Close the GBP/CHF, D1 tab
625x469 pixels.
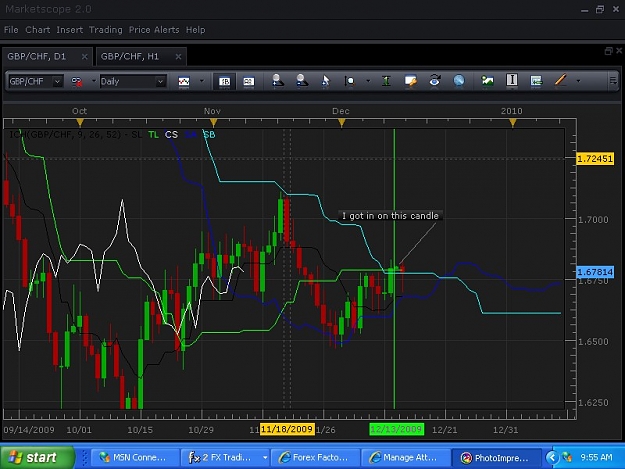point(85,57)
